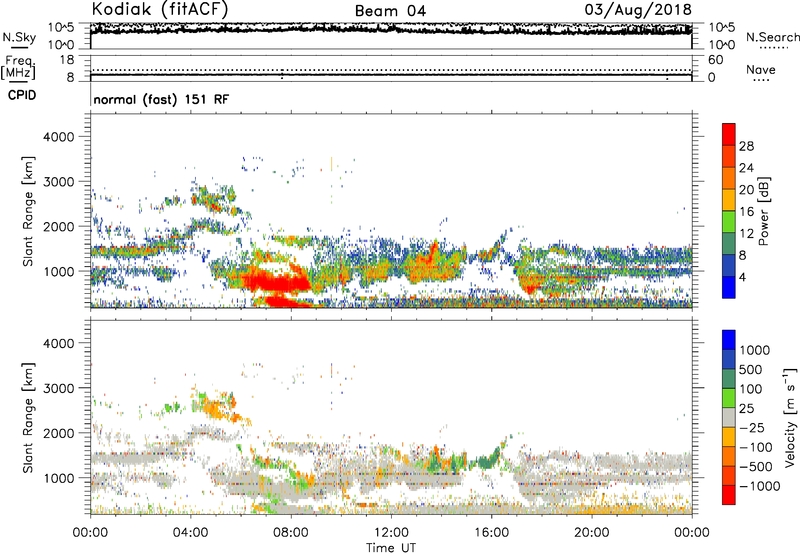Click the orange 20–24 dB Power colorbar segment

click(x=729, y=178)
